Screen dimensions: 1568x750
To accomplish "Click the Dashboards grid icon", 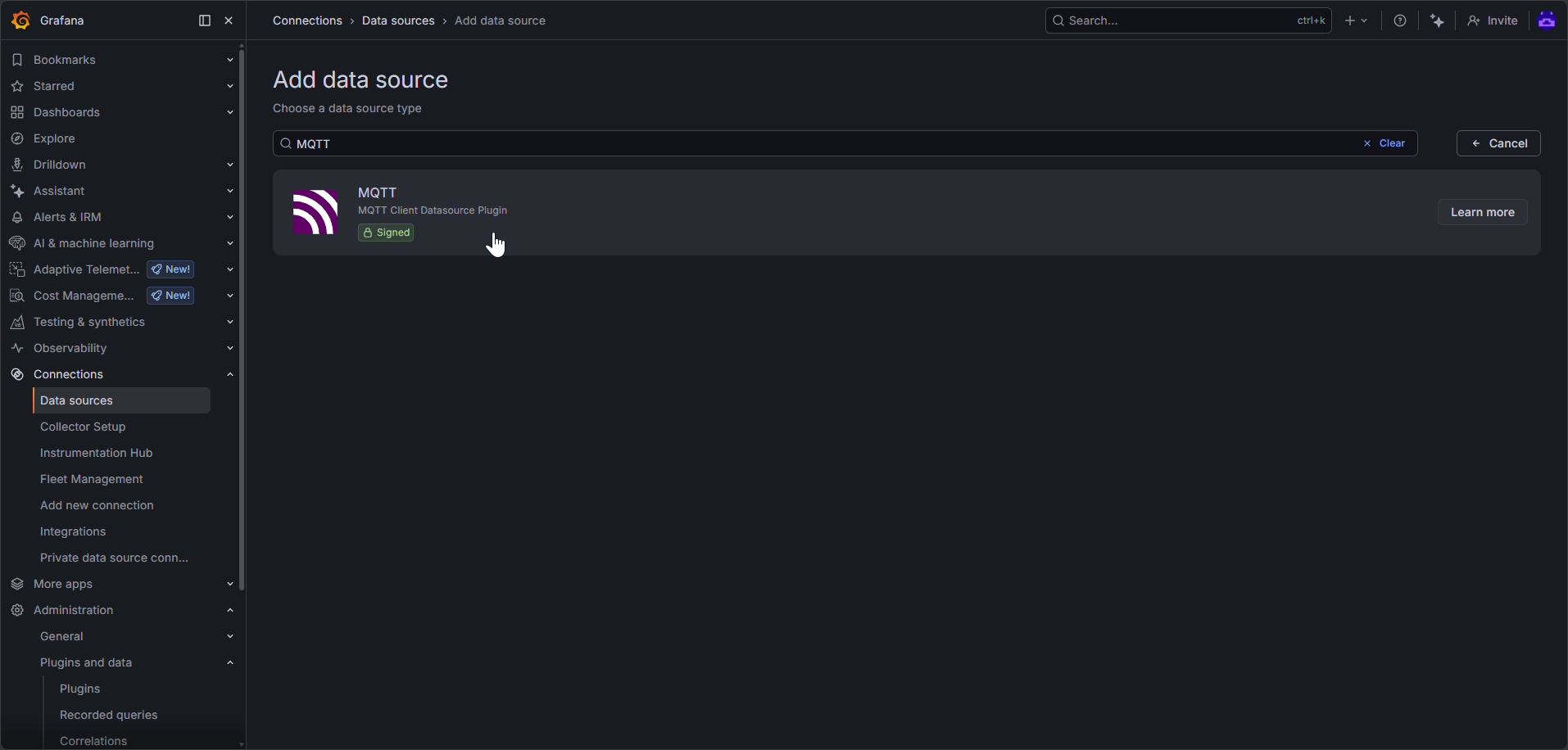I will coord(17,112).
